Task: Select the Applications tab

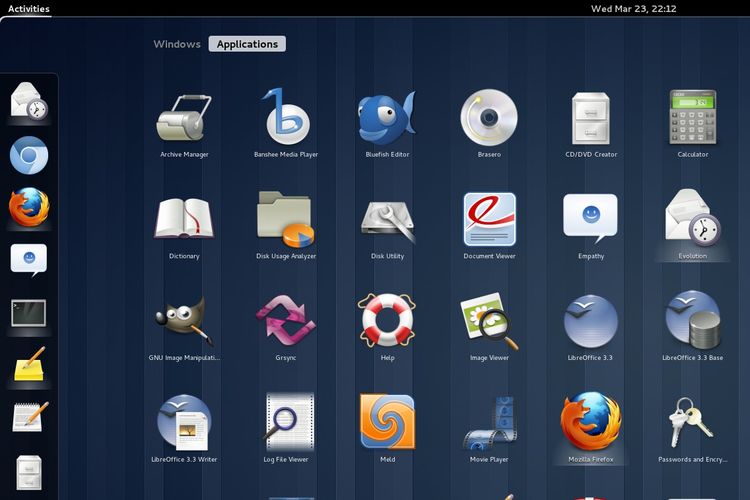Action: pos(247,44)
